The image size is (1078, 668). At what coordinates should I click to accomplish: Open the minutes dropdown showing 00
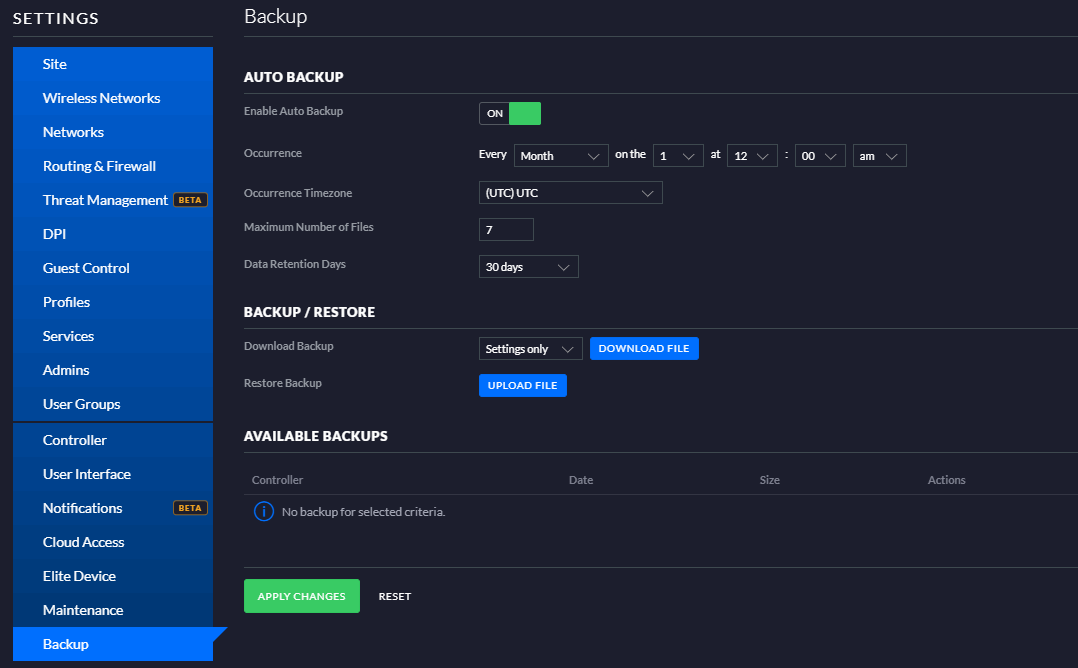coord(820,156)
